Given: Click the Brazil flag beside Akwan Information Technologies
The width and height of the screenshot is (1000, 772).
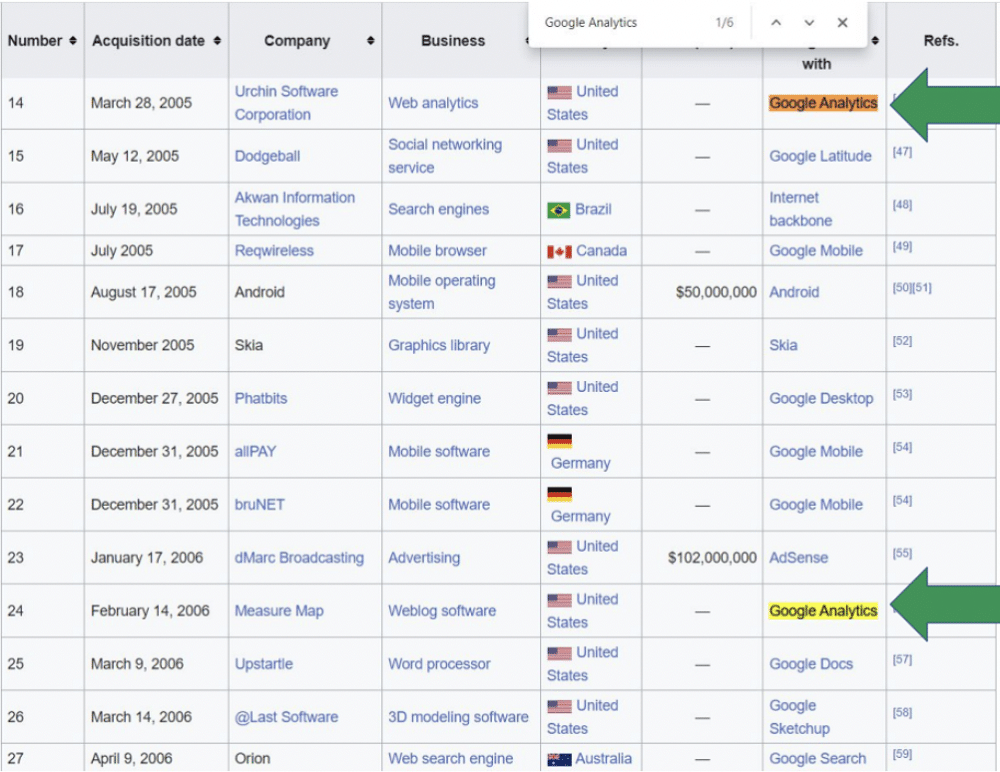Looking at the screenshot, I should 560,210.
